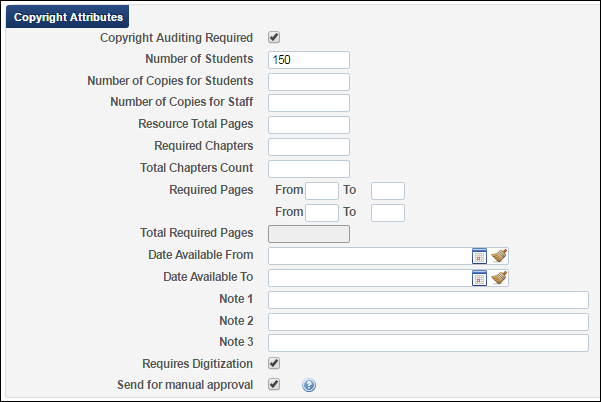Viewport: 601px width, 402px height.
Task: Click the Total Required Pages label
Action: pos(197,233)
